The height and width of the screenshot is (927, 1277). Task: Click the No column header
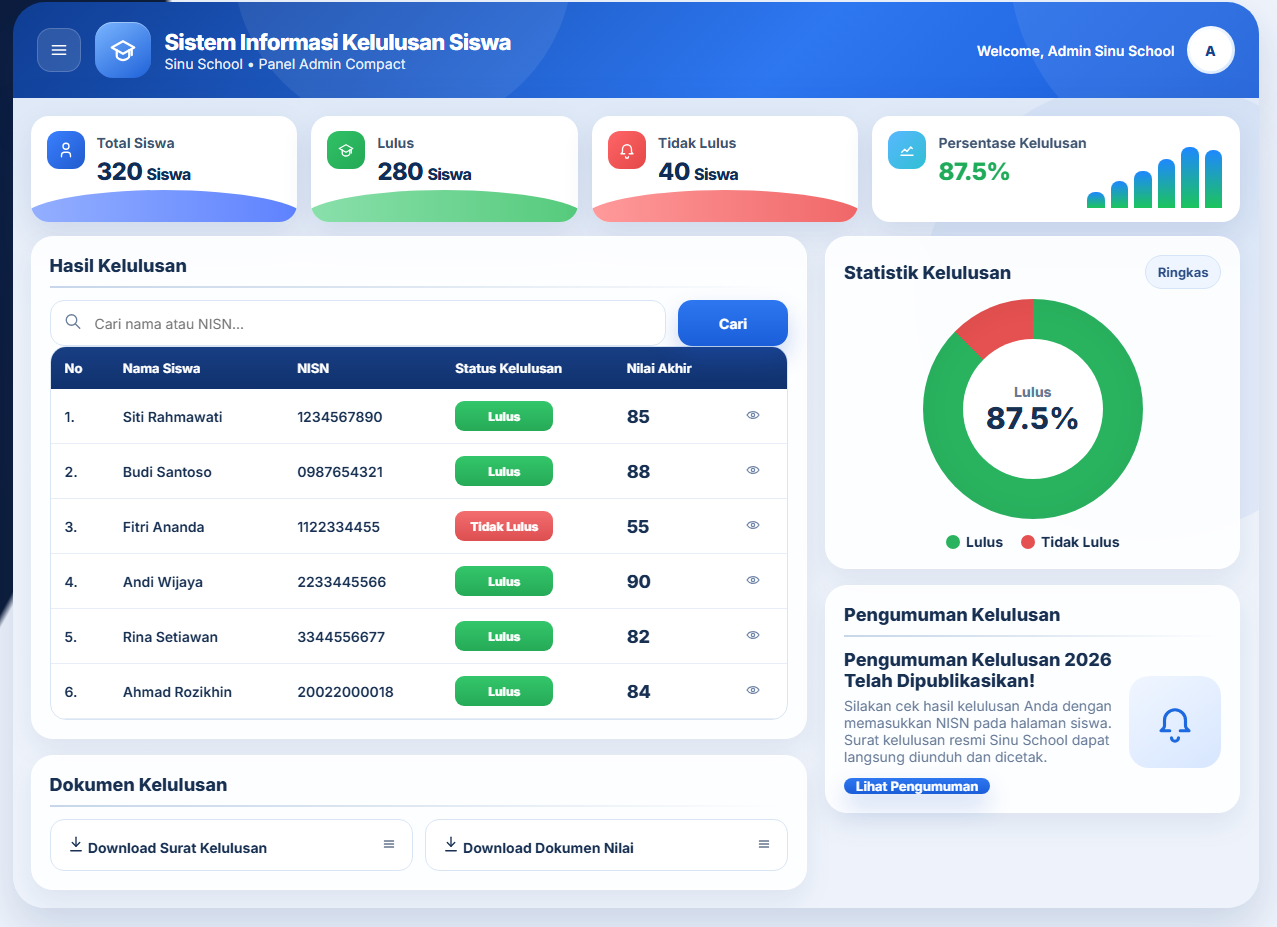pyautogui.click(x=73, y=368)
